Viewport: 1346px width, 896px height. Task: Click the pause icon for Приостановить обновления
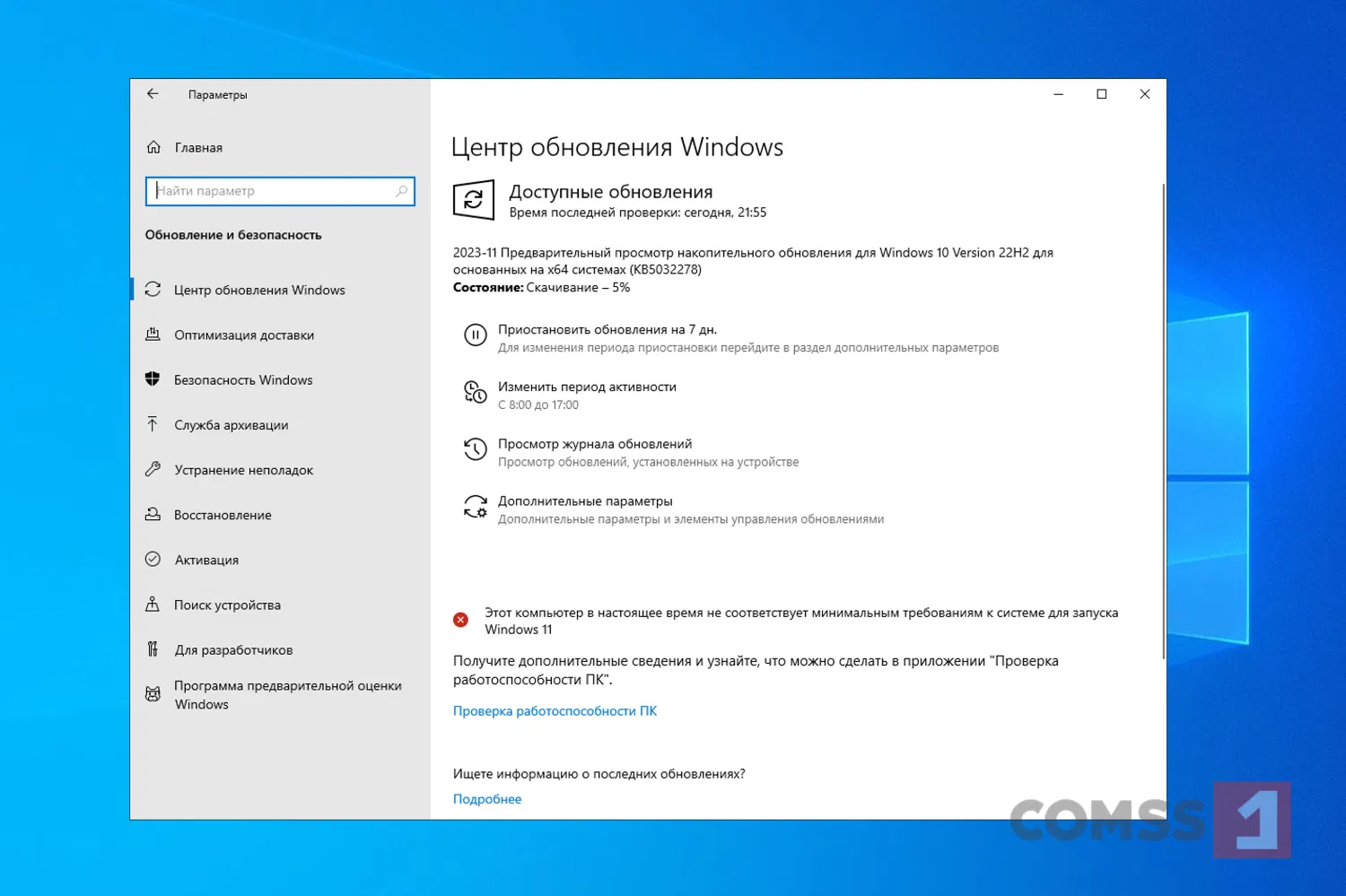click(x=476, y=335)
